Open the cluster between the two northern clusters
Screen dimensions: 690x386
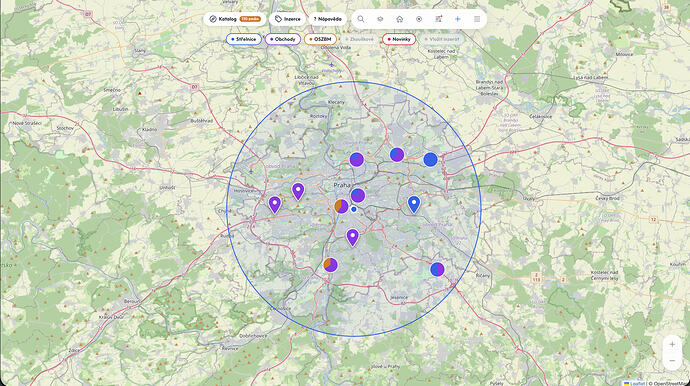pos(397,154)
